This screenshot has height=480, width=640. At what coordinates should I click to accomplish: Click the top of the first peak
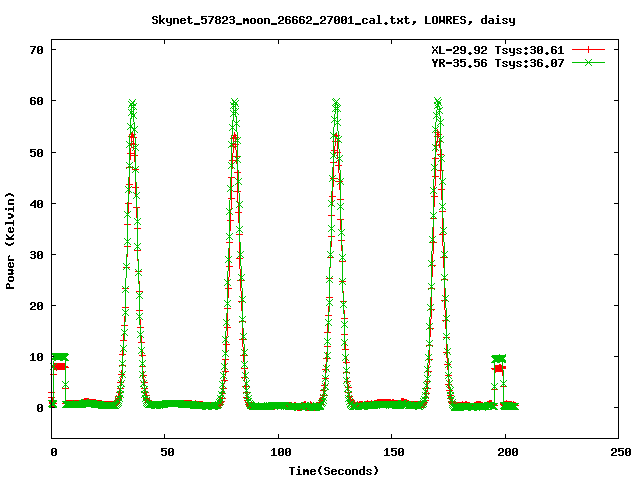(132, 103)
